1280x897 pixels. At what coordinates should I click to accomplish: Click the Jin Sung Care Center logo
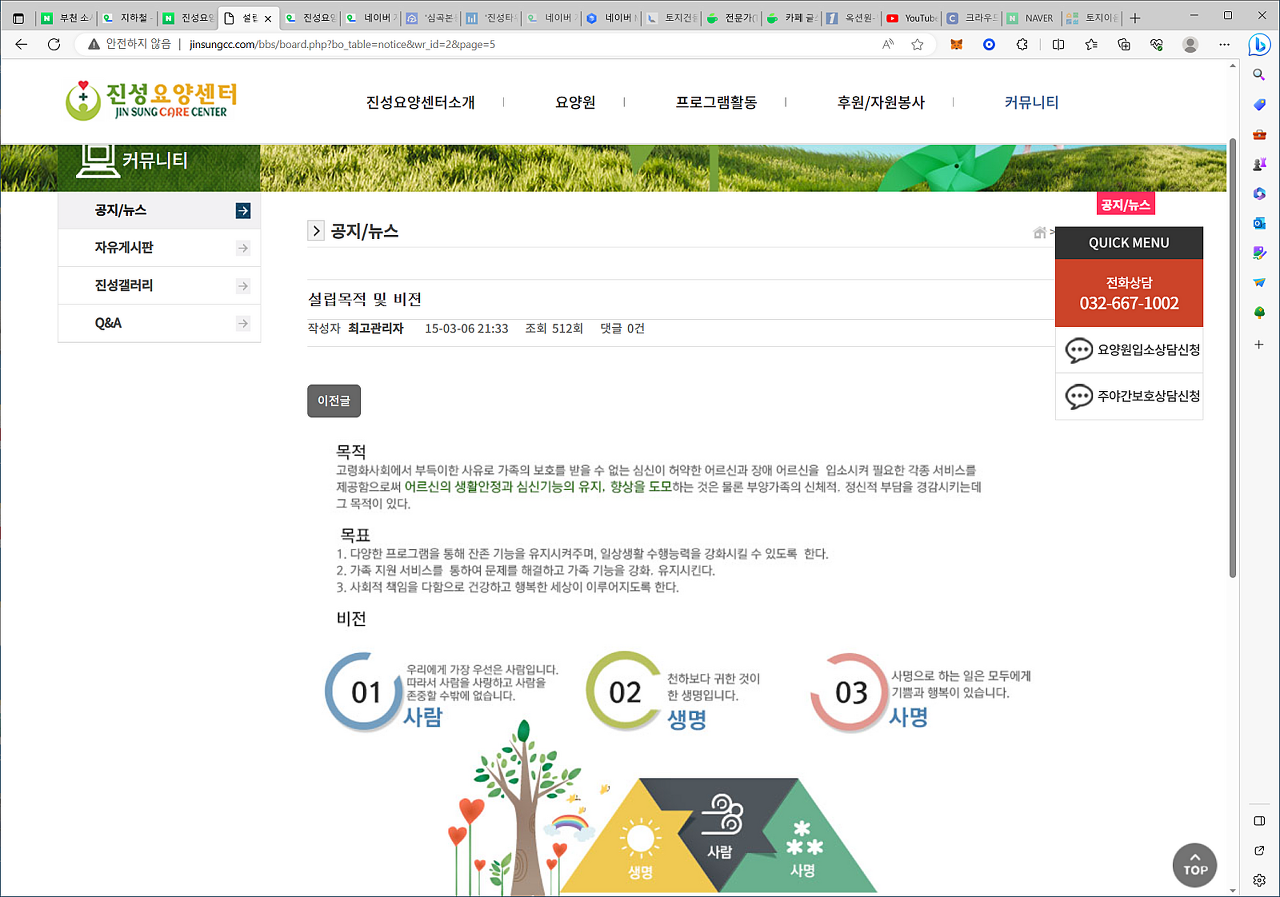[x=152, y=99]
